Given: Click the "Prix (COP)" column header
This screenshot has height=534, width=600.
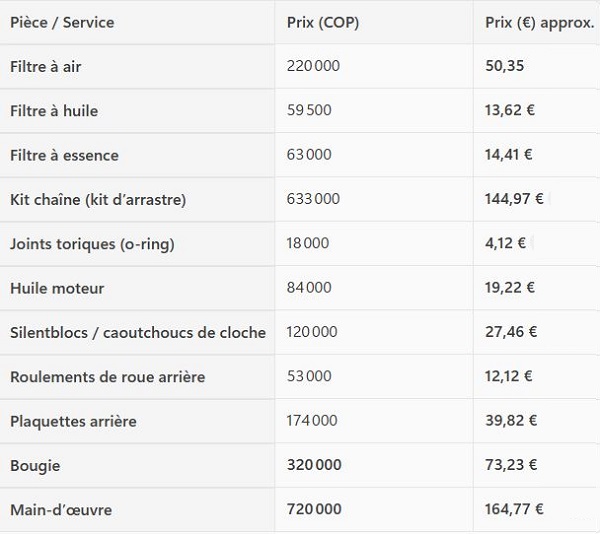Looking at the screenshot, I should pos(323,22).
